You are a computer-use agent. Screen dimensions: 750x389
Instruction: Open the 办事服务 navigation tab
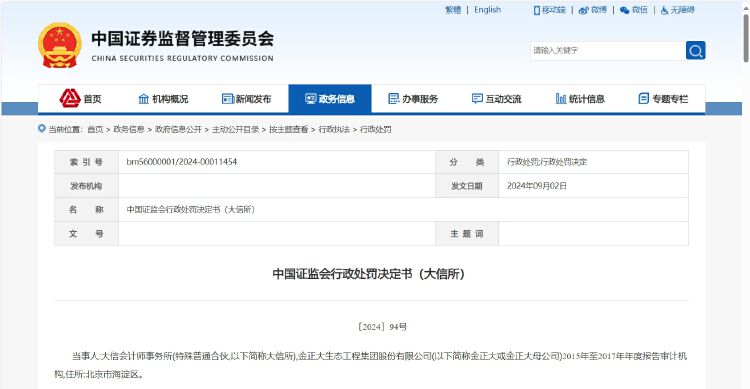[413, 99]
